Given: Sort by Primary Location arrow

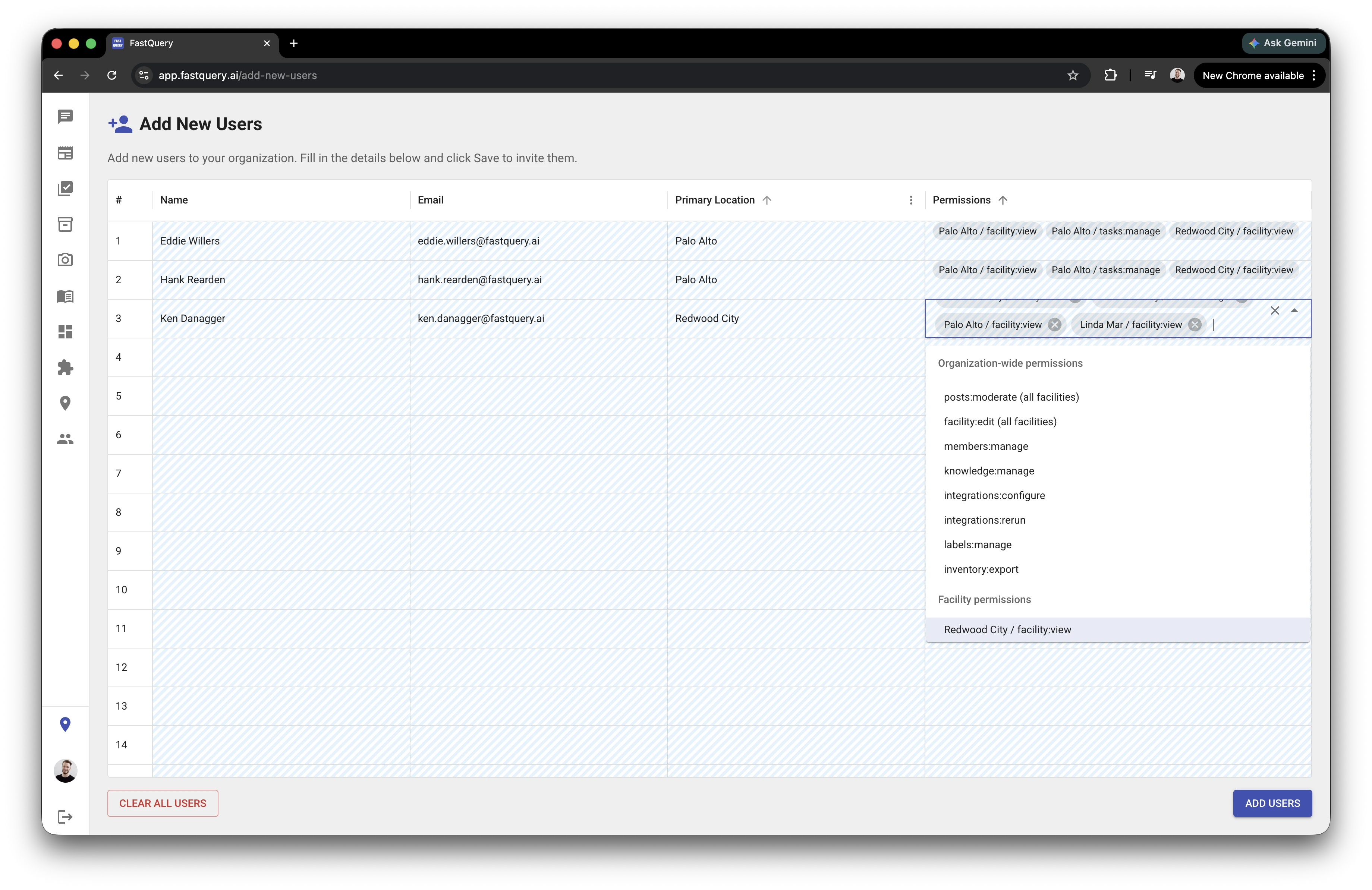Looking at the screenshot, I should pos(767,200).
